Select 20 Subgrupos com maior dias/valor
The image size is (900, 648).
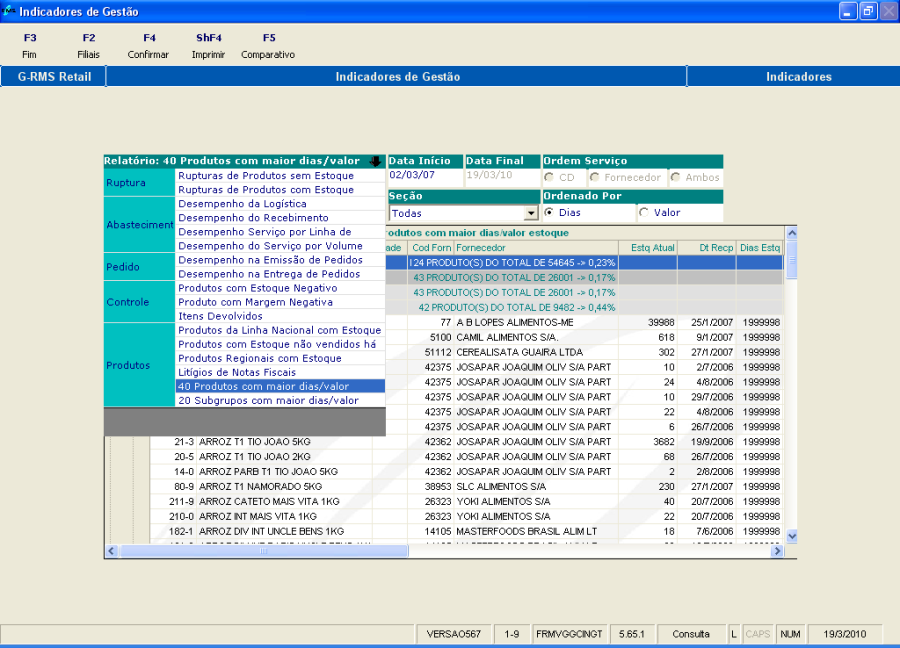click(x=268, y=400)
